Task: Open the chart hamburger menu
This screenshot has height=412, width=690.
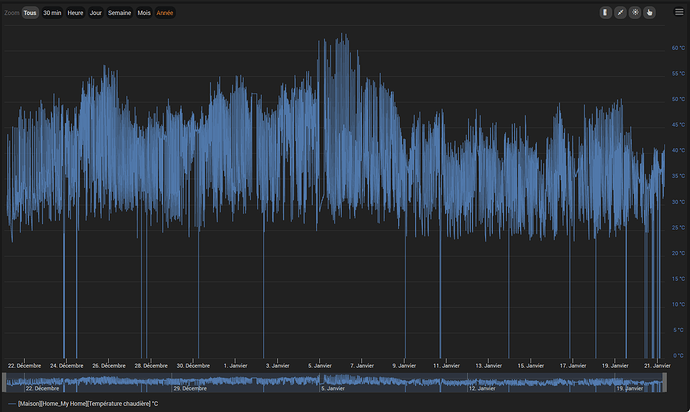Action: pyautogui.click(x=679, y=12)
